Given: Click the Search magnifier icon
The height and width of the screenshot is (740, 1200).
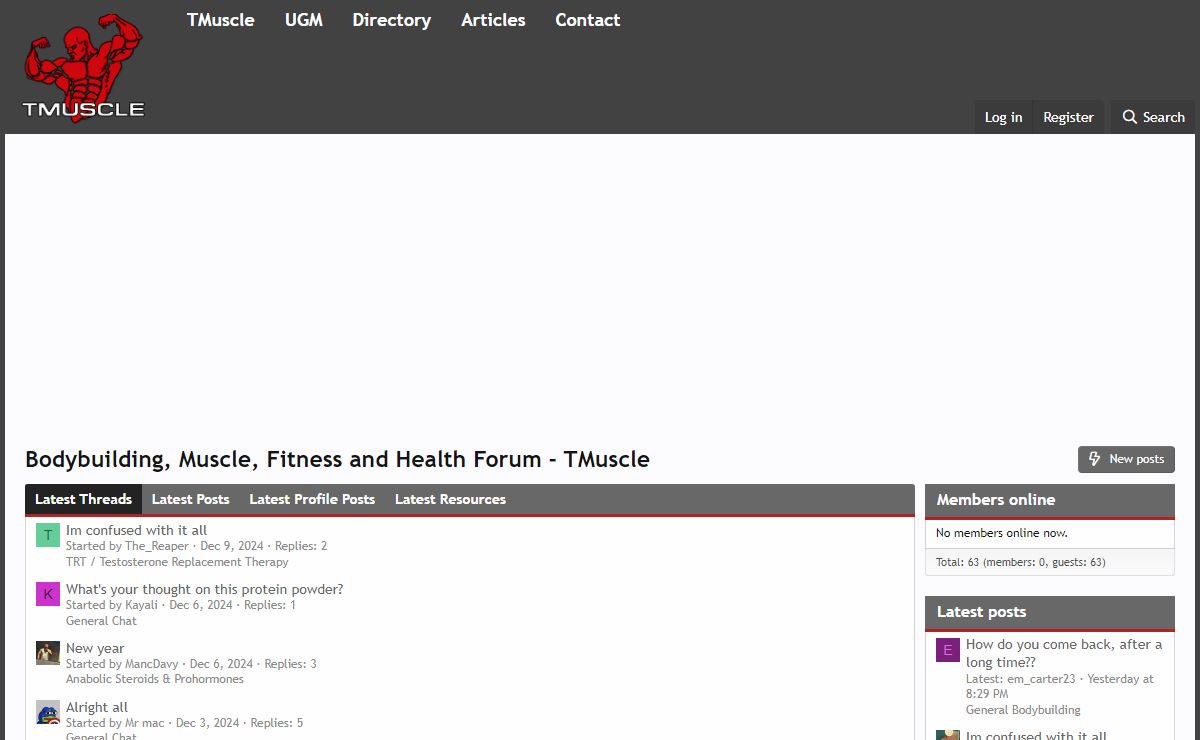Looking at the screenshot, I should point(1130,117).
